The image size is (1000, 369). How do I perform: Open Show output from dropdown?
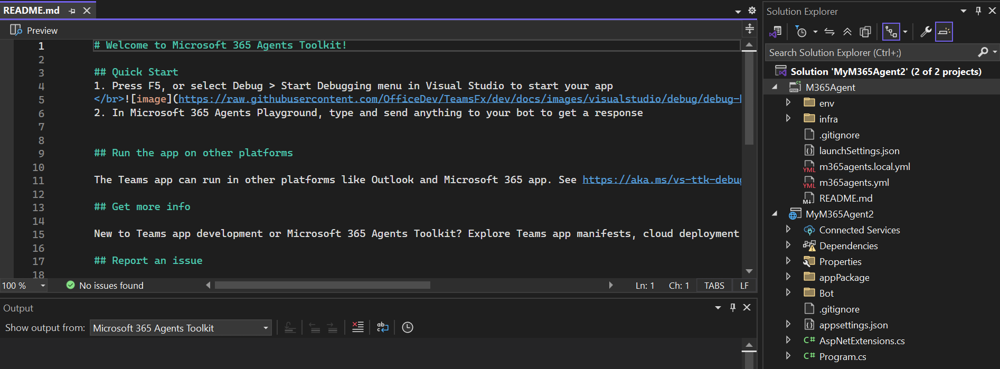click(x=180, y=328)
